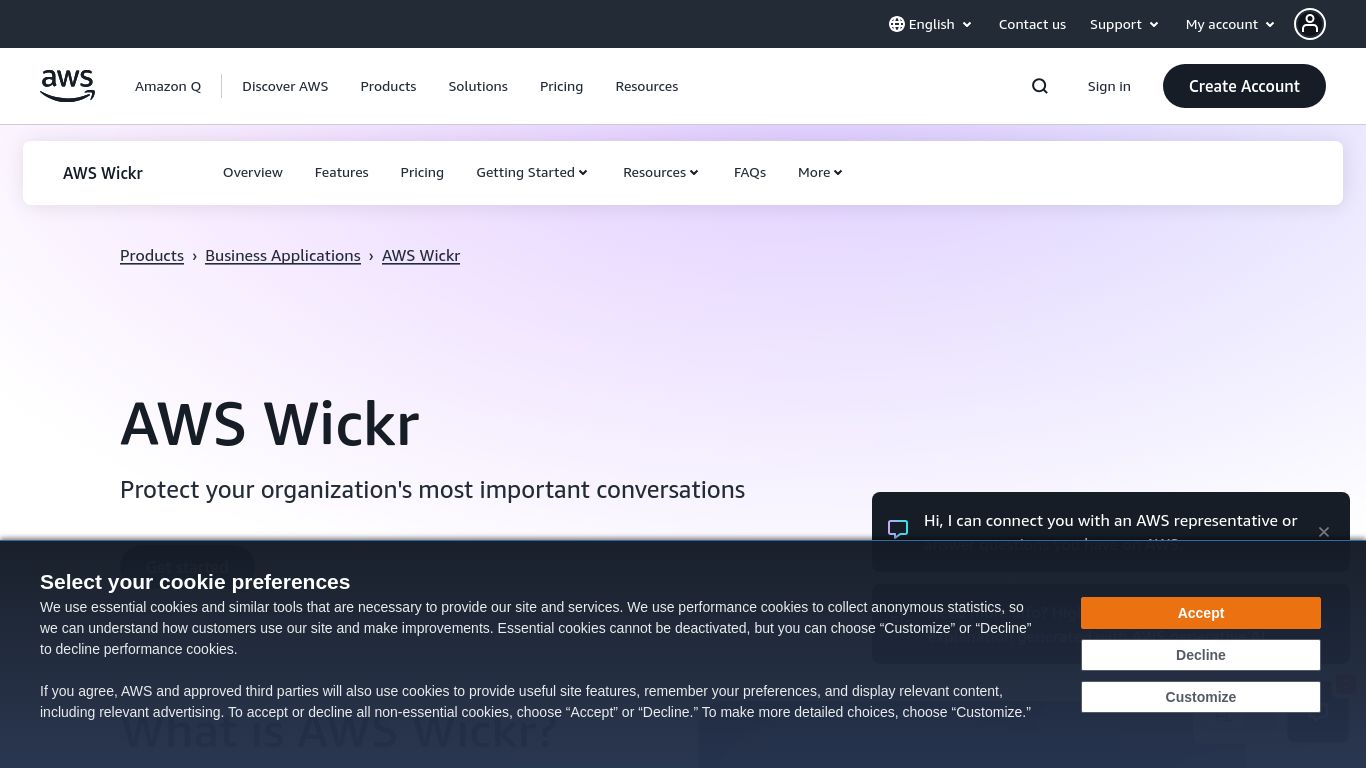The image size is (1366, 768).
Task: Expand the My account dropdown
Action: point(1230,24)
